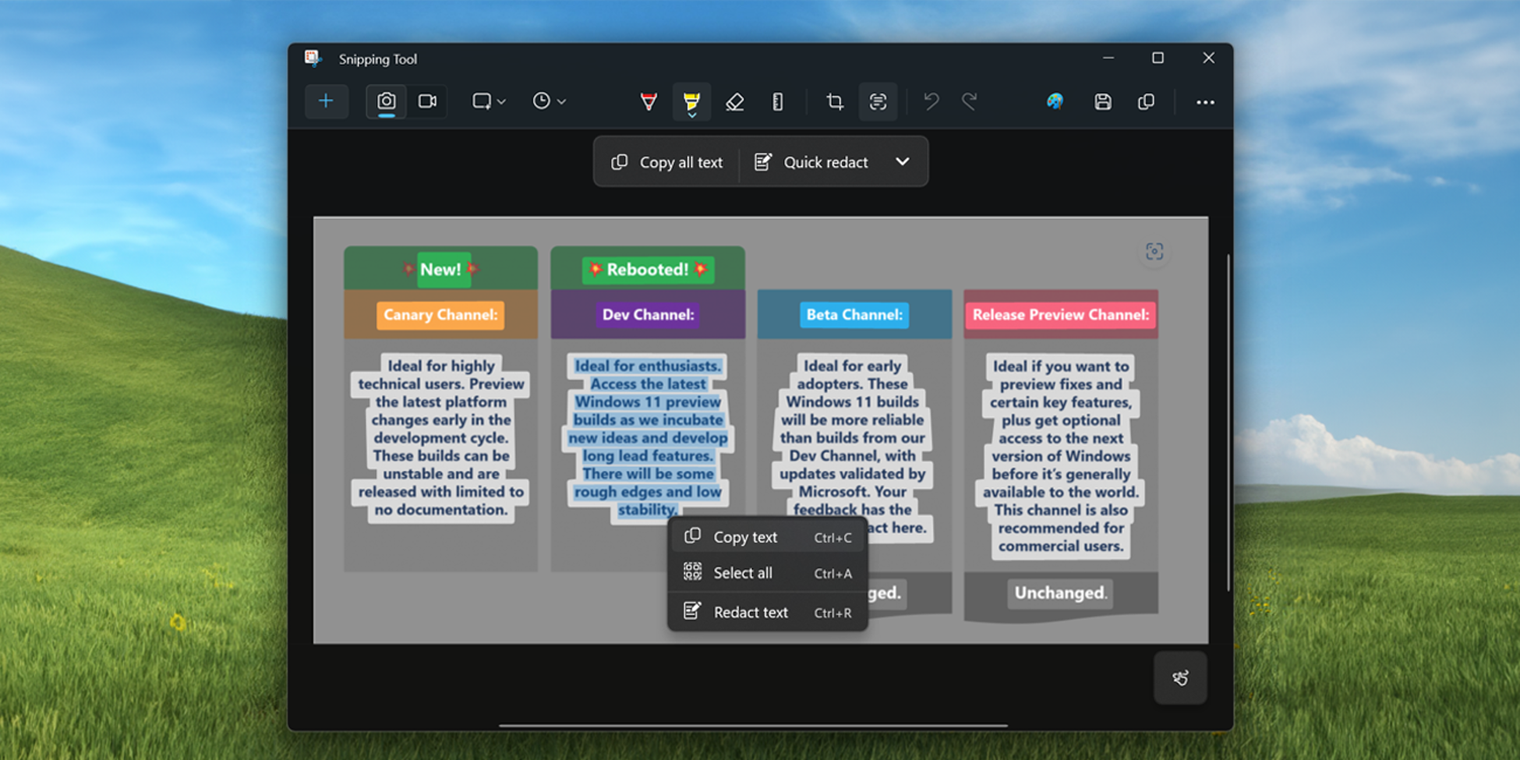Switch to video recording mode

[x=428, y=101]
